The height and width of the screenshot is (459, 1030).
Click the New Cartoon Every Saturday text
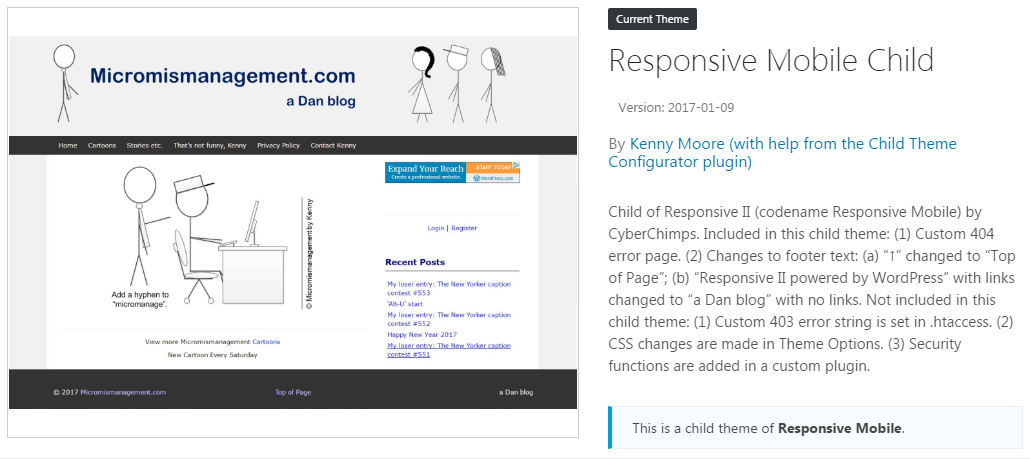tap(212, 355)
